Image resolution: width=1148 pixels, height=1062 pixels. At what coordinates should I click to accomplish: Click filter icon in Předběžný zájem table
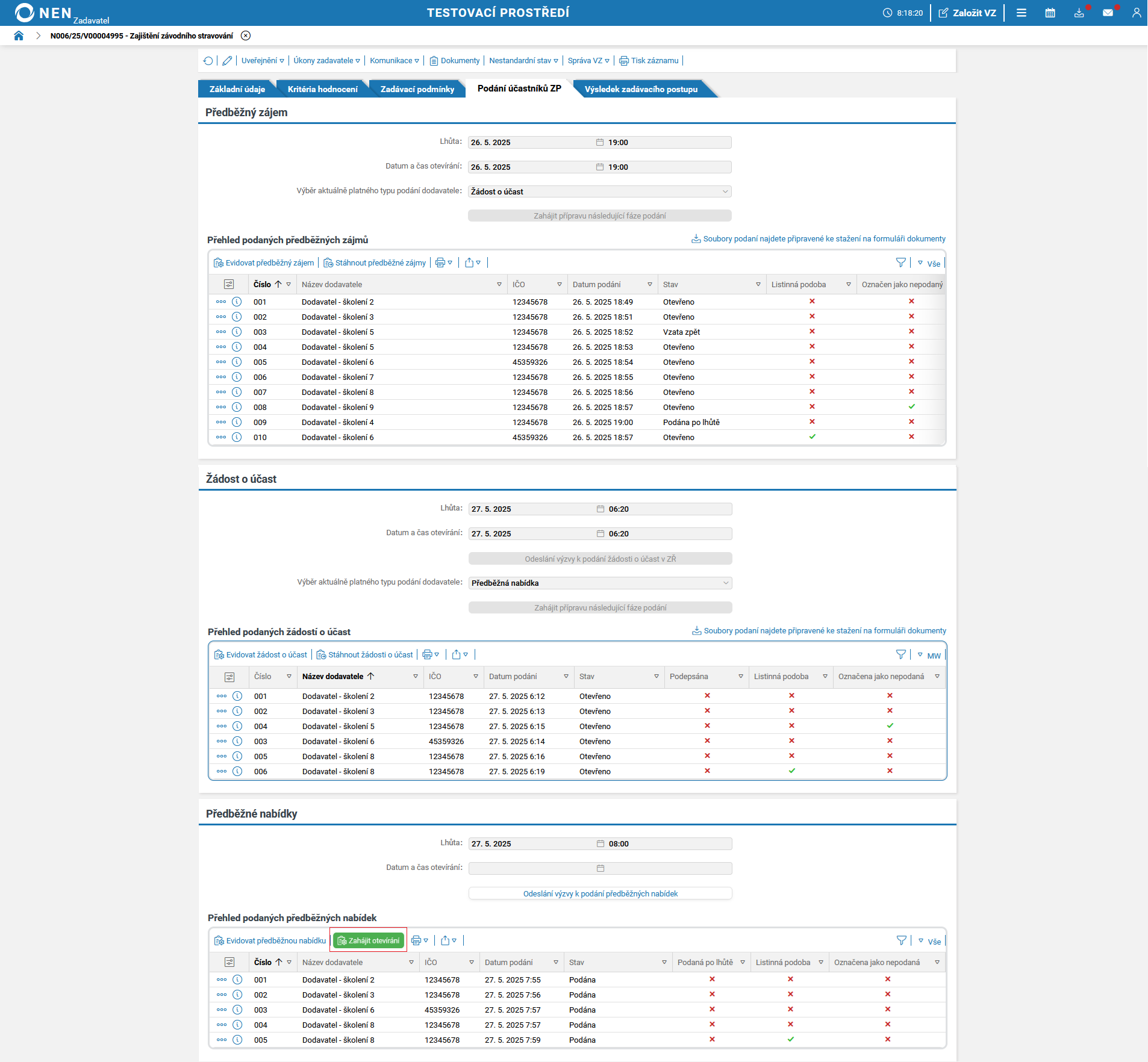point(900,262)
